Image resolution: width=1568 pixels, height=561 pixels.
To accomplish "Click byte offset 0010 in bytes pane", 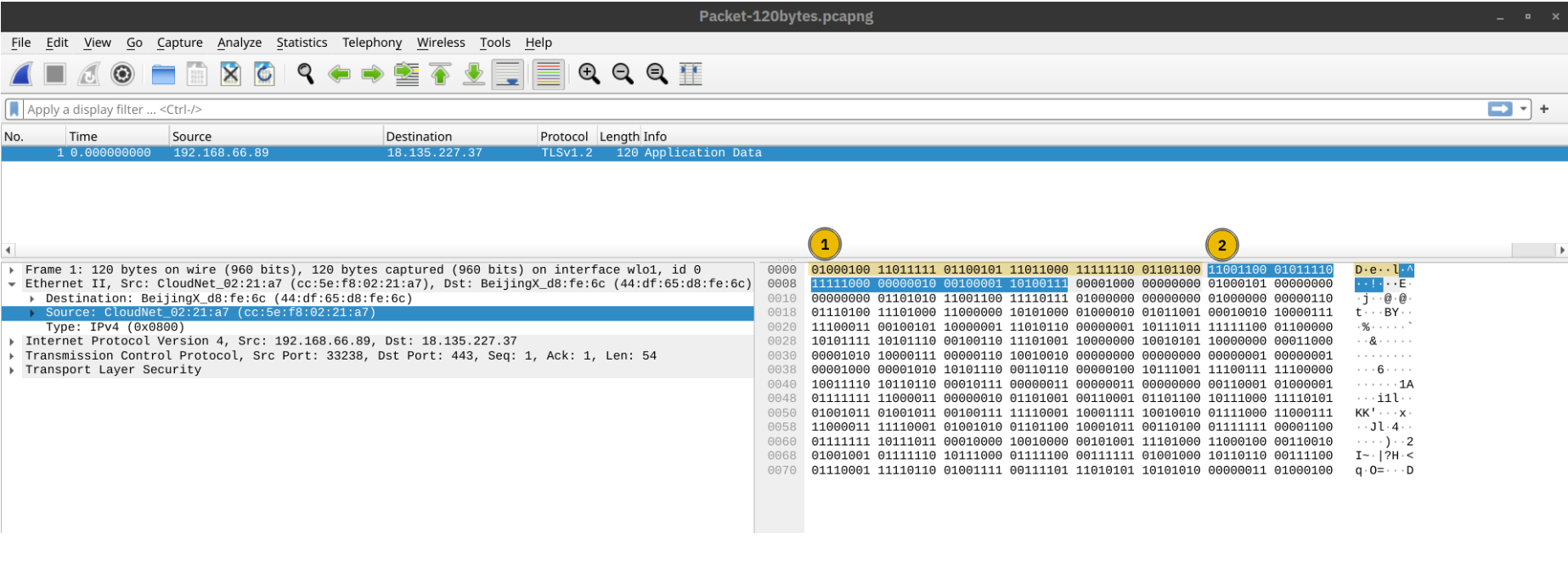I will click(x=781, y=298).
